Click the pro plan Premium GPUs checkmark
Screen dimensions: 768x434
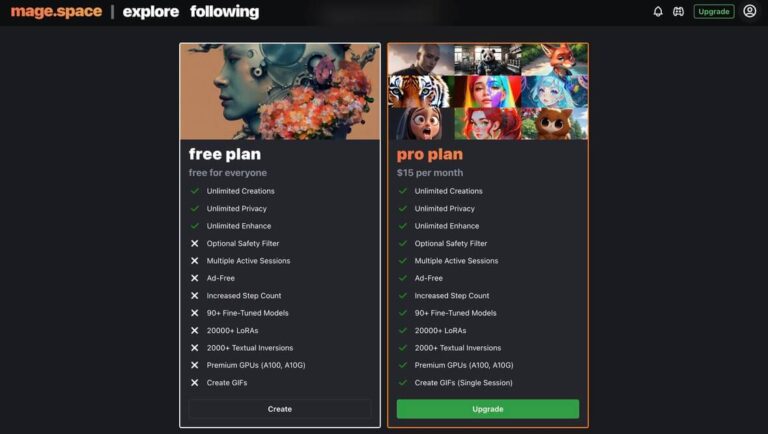403,365
